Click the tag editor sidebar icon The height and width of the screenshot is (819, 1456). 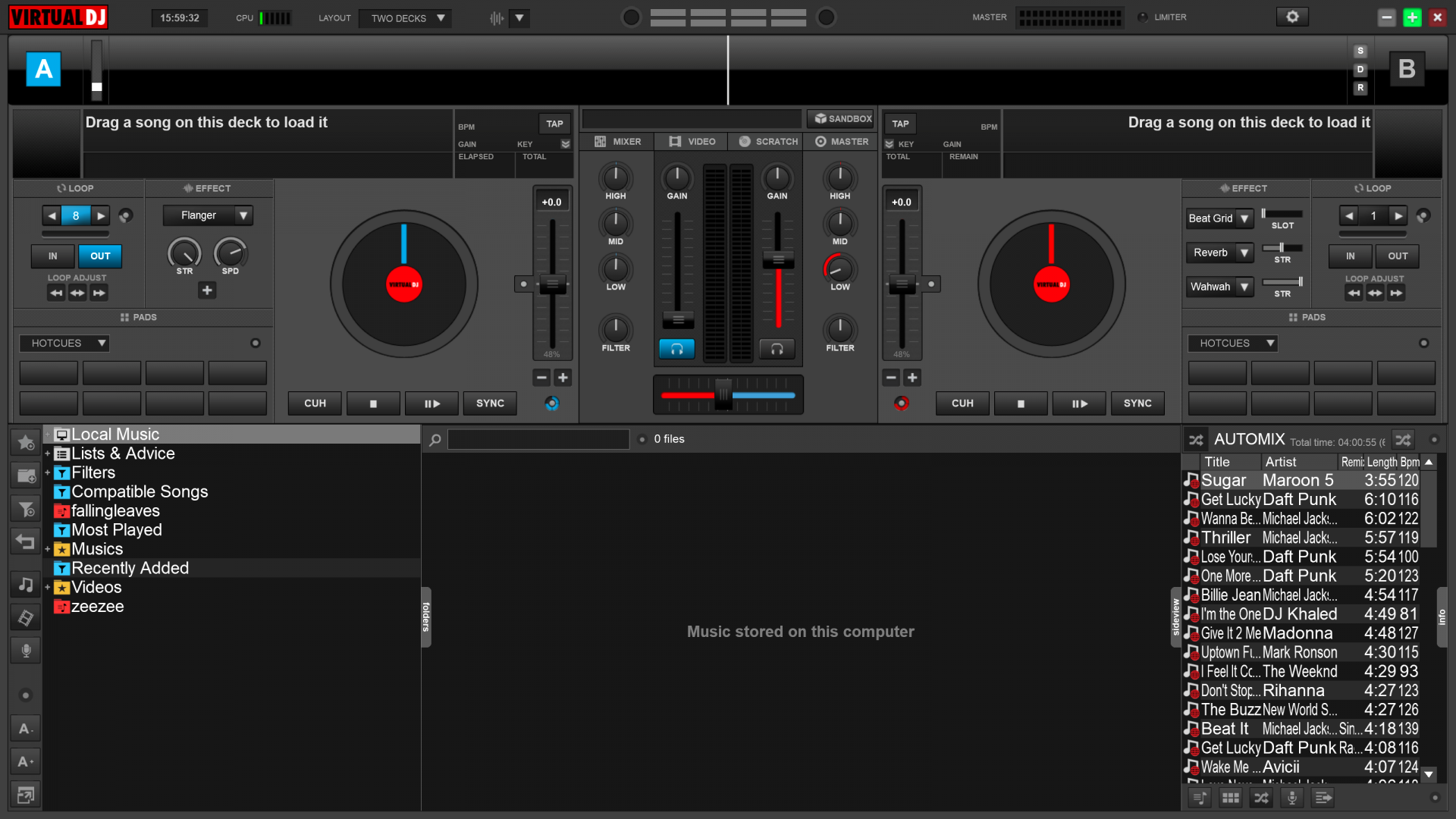[26, 617]
